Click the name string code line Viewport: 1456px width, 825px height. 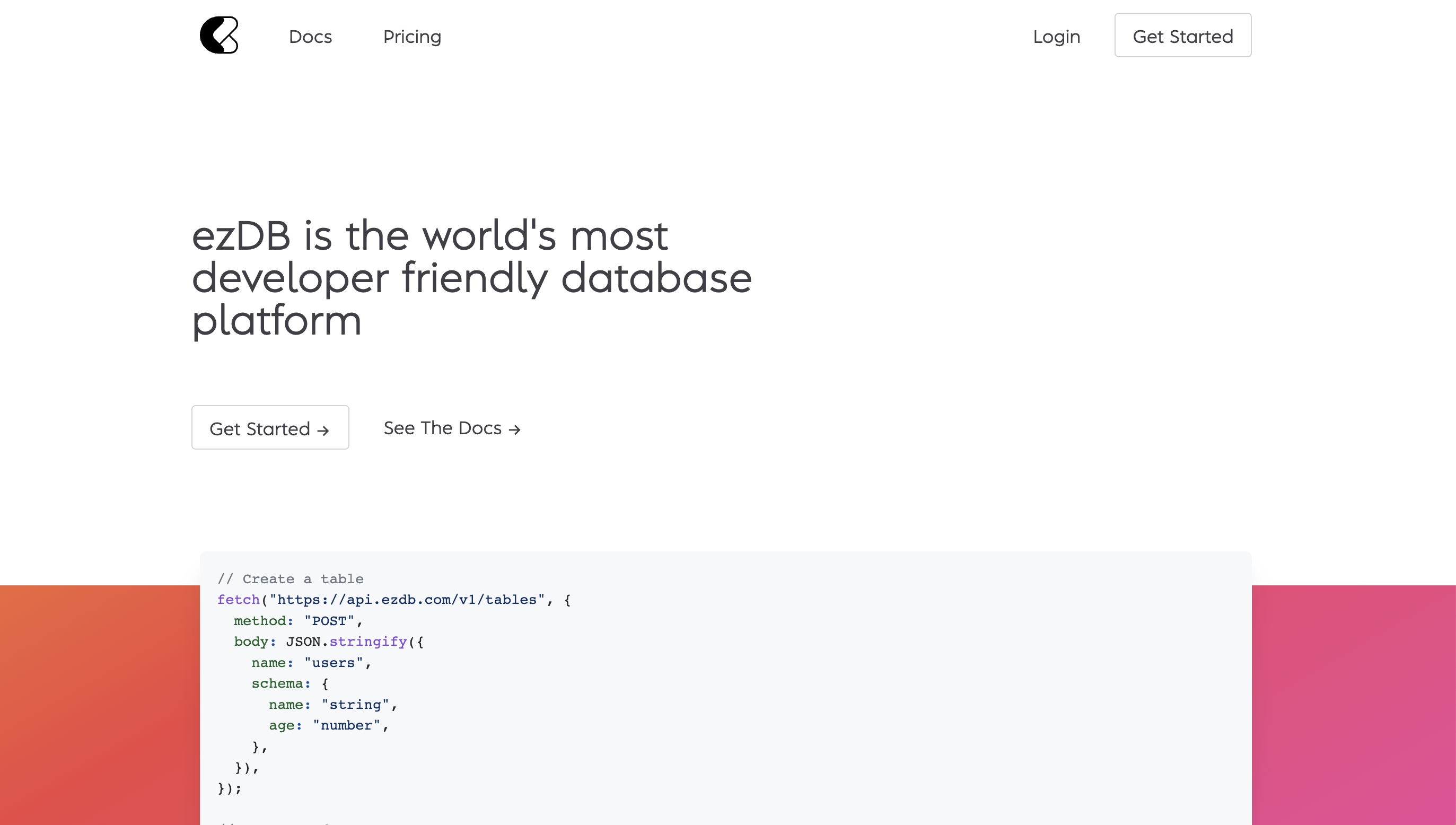[332, 704]
